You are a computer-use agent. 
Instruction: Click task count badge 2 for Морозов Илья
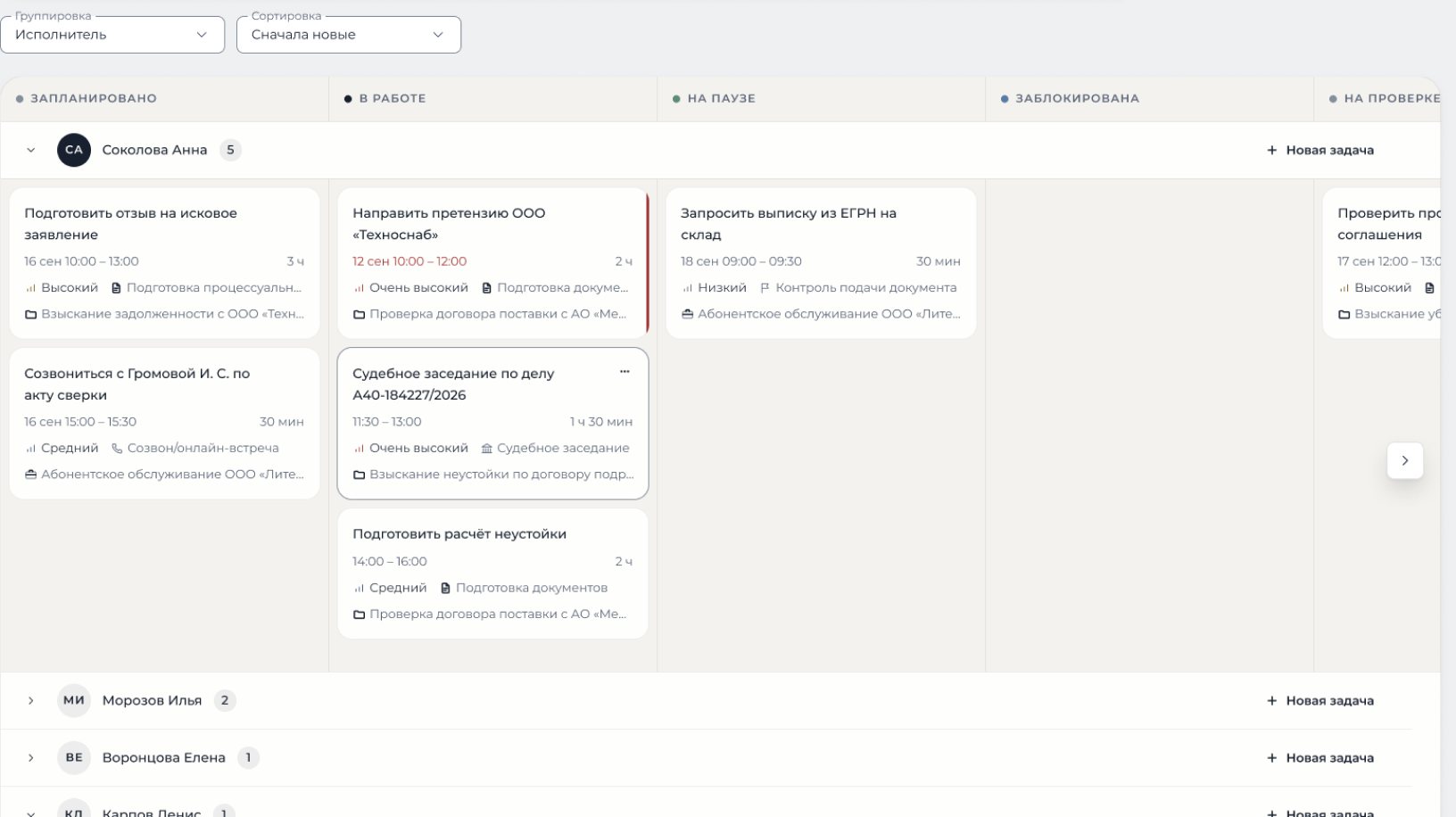(225, 700)
